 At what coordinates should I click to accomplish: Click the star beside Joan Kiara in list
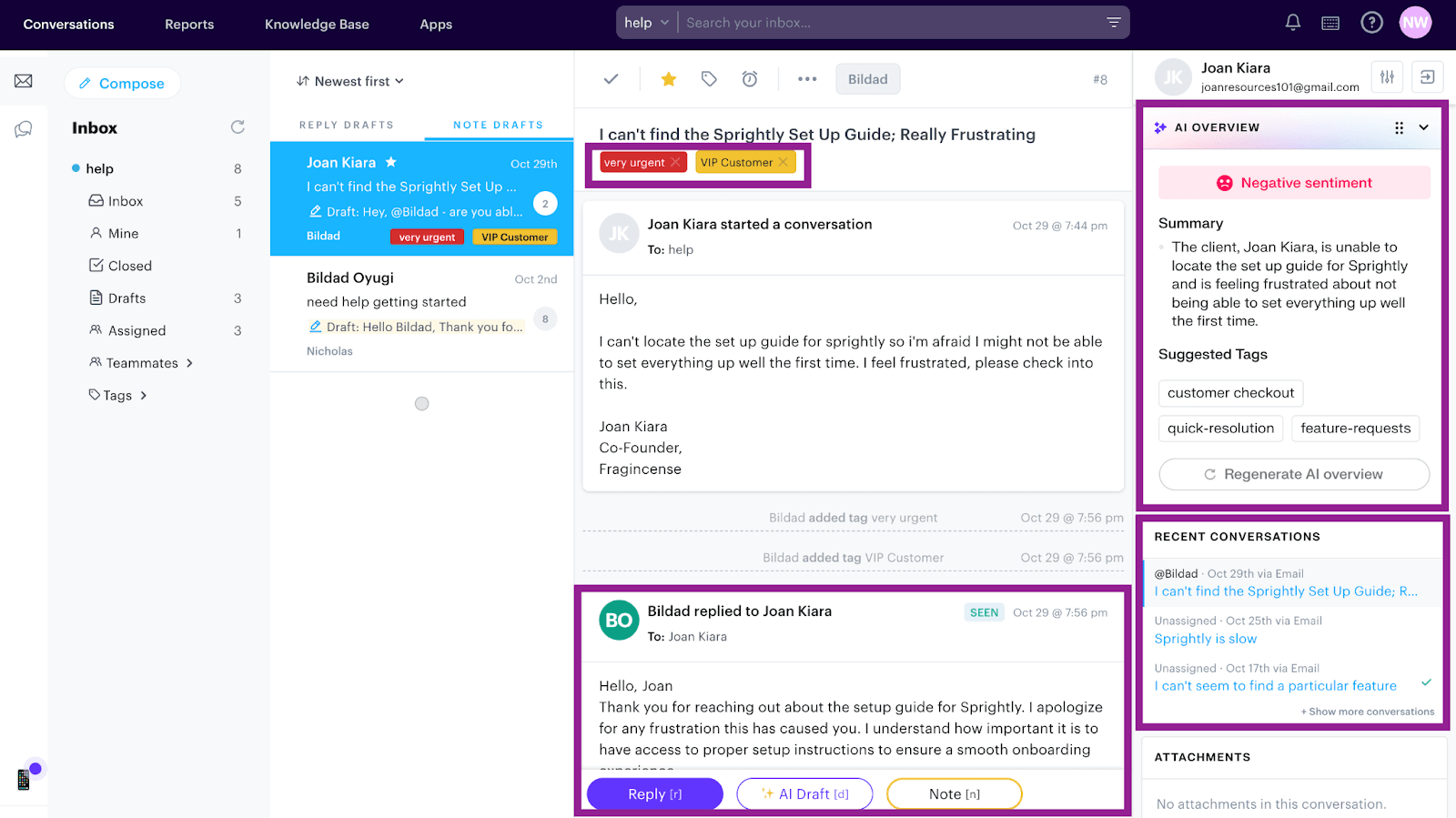390,162
